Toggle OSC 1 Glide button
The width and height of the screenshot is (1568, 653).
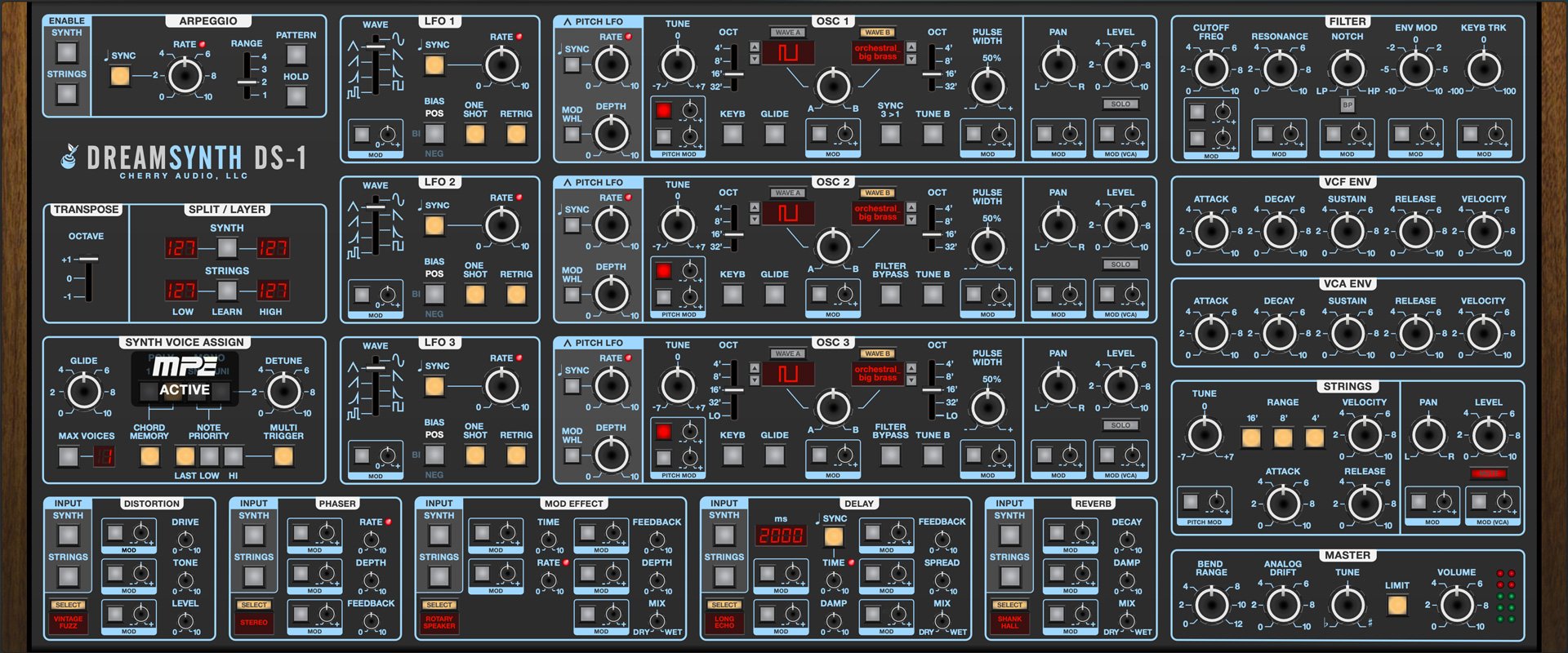tap(774, 134)
